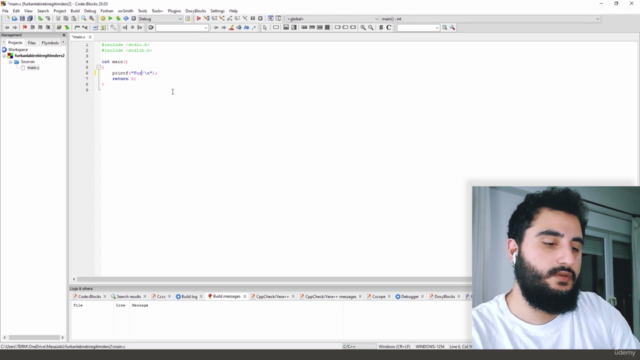Click the Undo toolbar icon
640x360 pixels.
[x=40, y=18]
